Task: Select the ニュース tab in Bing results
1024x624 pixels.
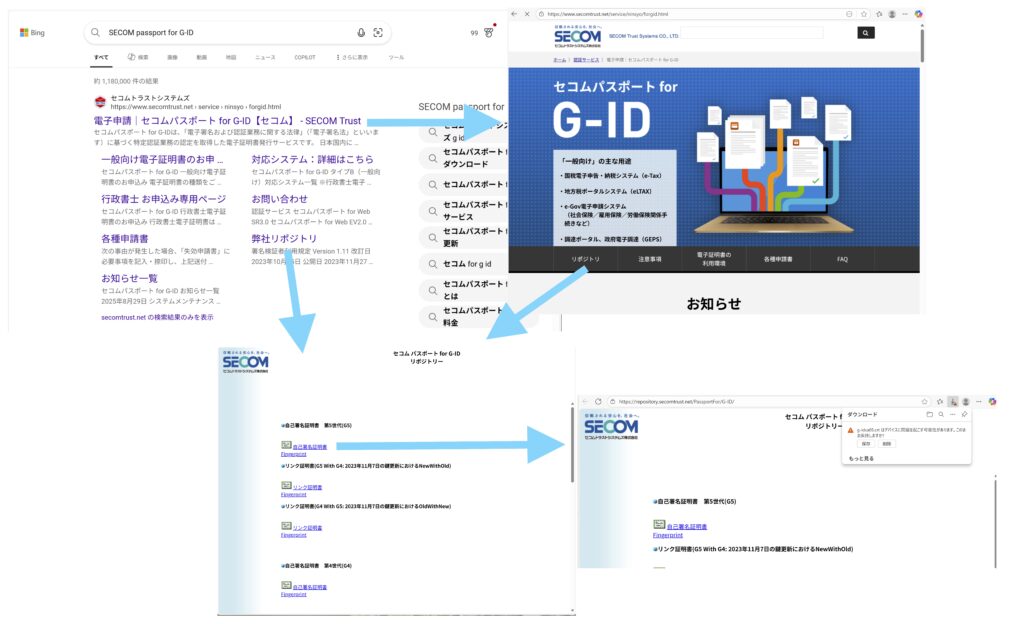Action: click(x=265, y=57)
